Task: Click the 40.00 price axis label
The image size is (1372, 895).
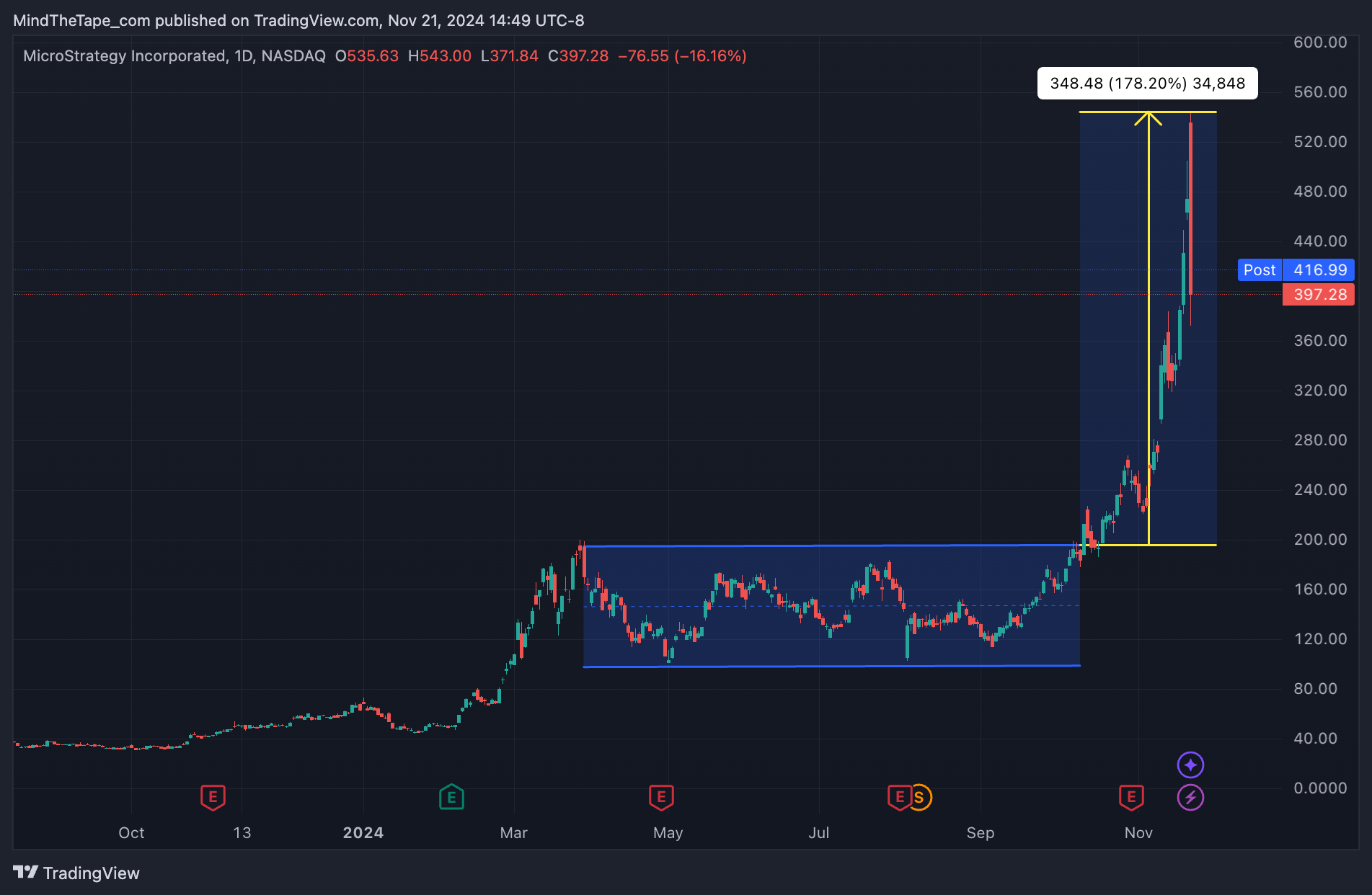Action: (1316, 739)
